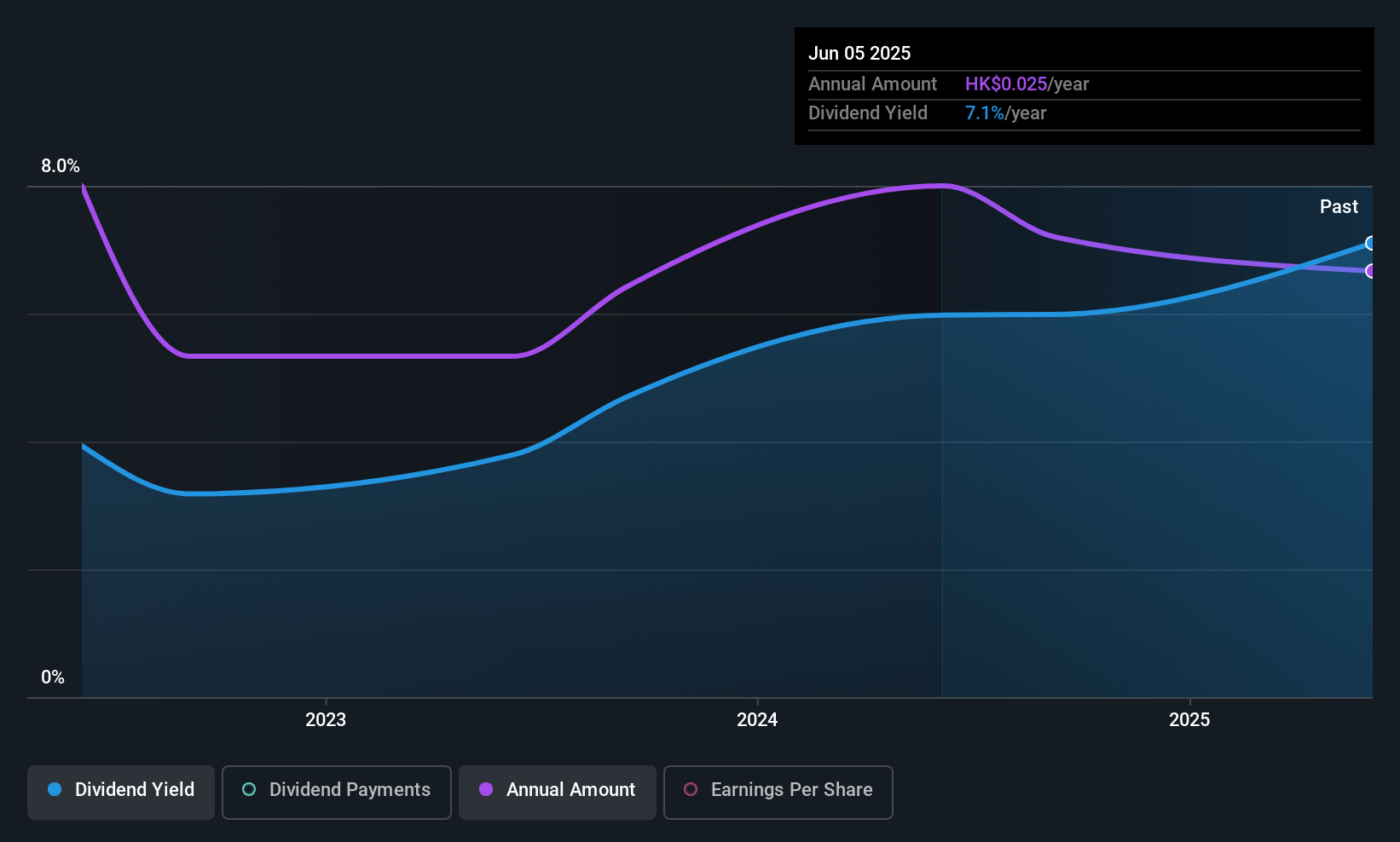
Task: Click the 2023 axis label
Action: coord(326,719)
